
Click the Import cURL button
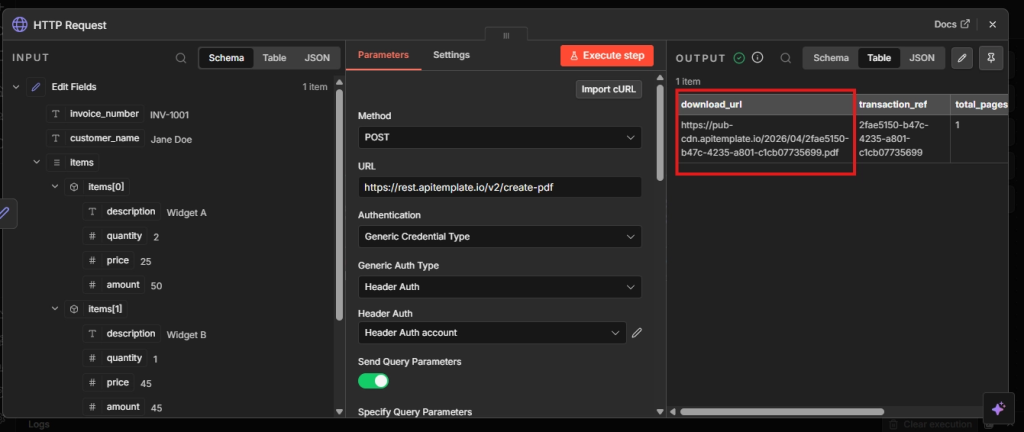click(x=609, y=90)
